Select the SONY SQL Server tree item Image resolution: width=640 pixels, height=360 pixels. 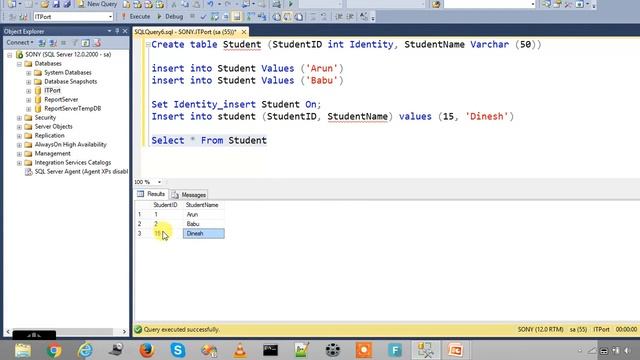click(x=68, y=54)
